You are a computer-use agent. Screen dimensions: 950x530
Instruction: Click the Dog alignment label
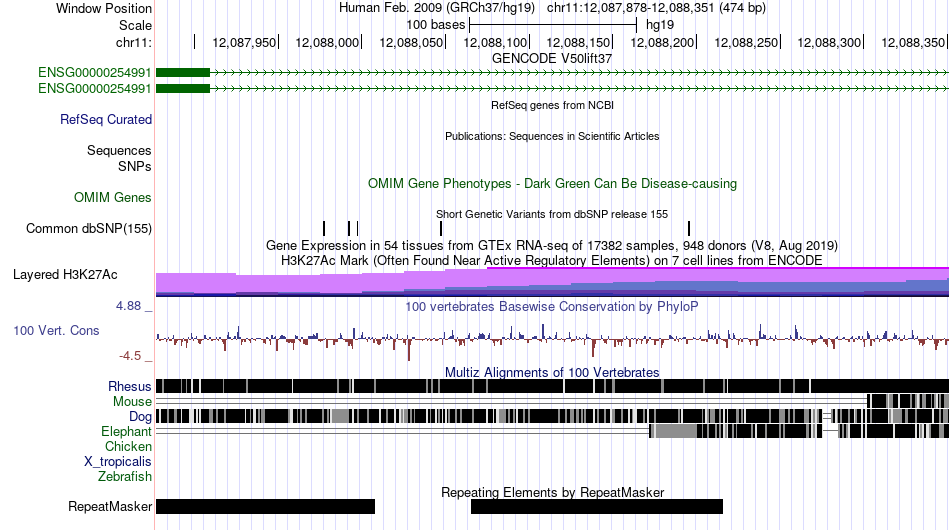click(x=140, y=416)
